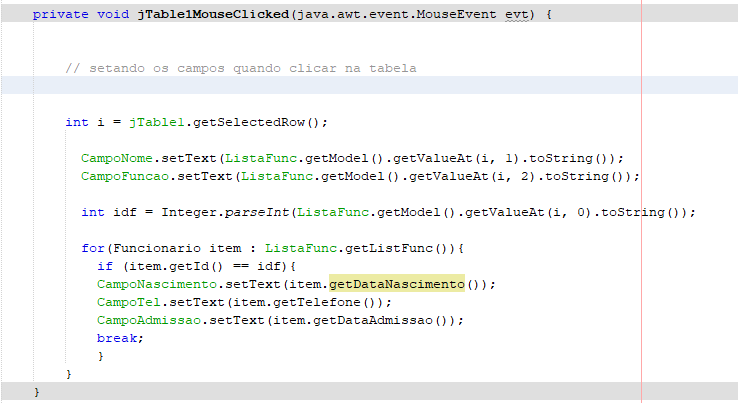Place cursor on highlighted getDataNascimento call
The image size is (738, 403).
[397, 284]
